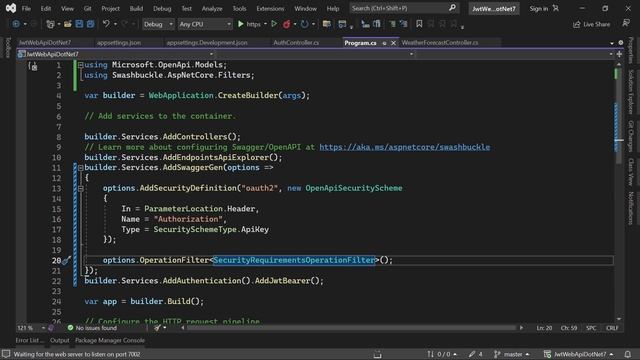The height and width of the screenshot is (360, 640).
Task: Open the master branch selector
Action: click(512, 354)
